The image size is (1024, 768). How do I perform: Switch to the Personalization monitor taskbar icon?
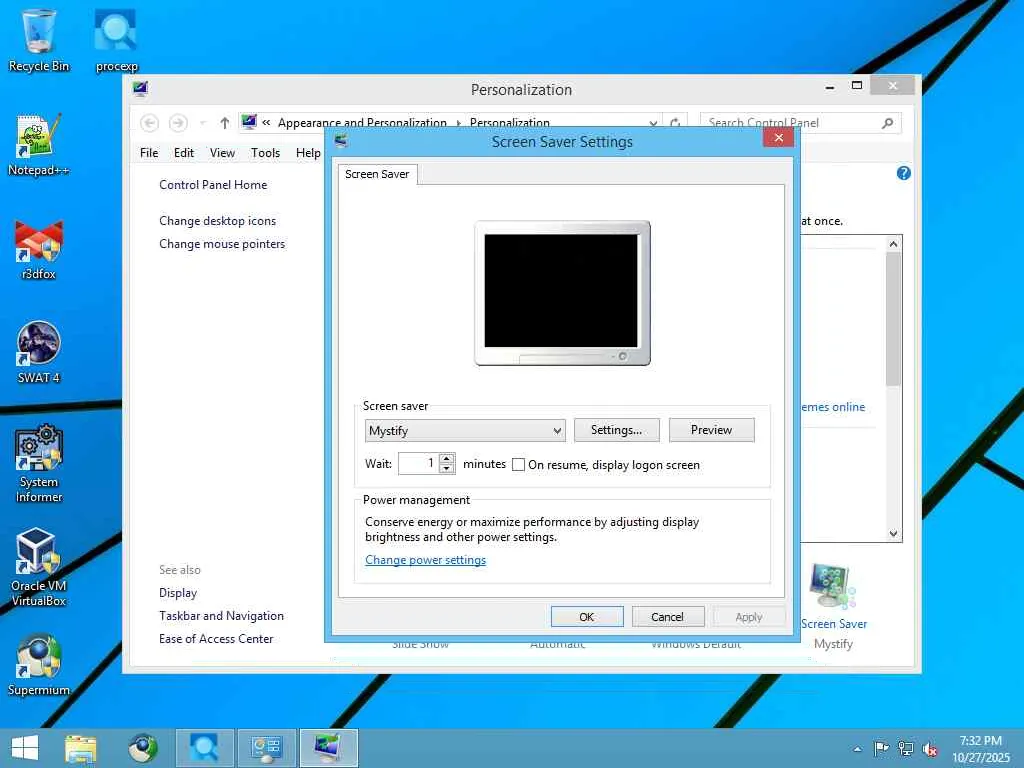tap(328, 748)
